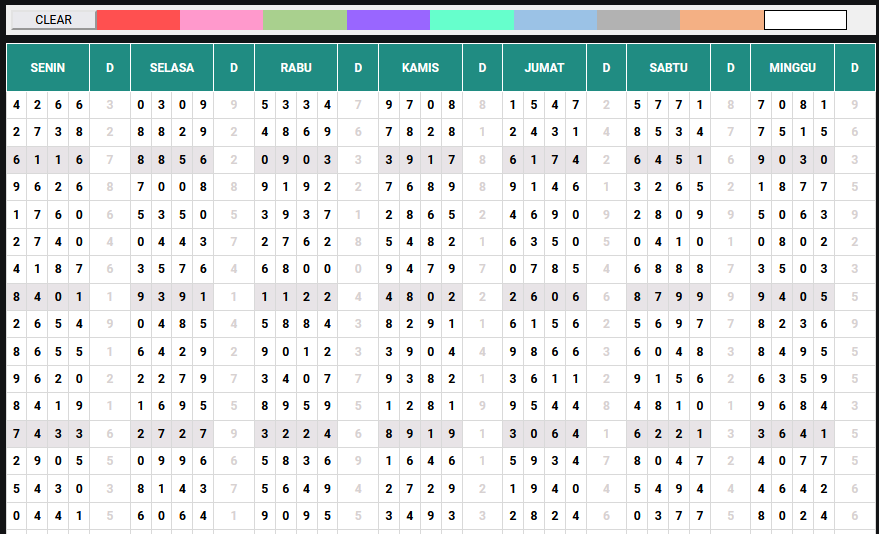Select the aqua mint color swatch
Image resolution: width=879 pixels, height=534 pixels.
coord(471,20)
